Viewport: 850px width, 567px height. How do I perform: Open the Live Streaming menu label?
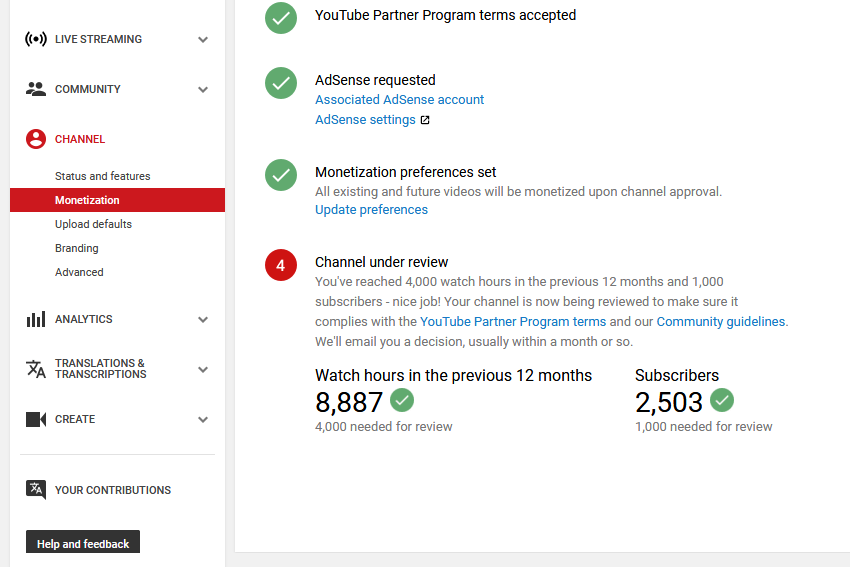98,39
